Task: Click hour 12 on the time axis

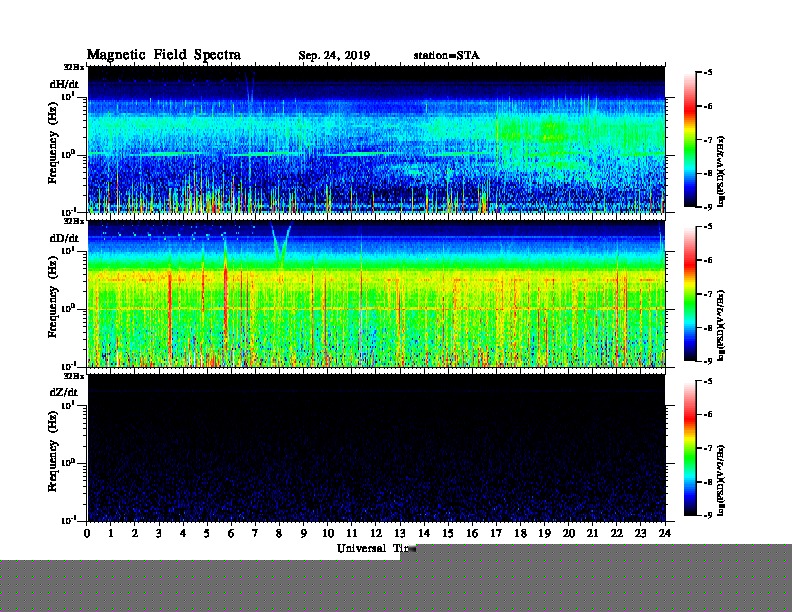Action: pos(376,533)
